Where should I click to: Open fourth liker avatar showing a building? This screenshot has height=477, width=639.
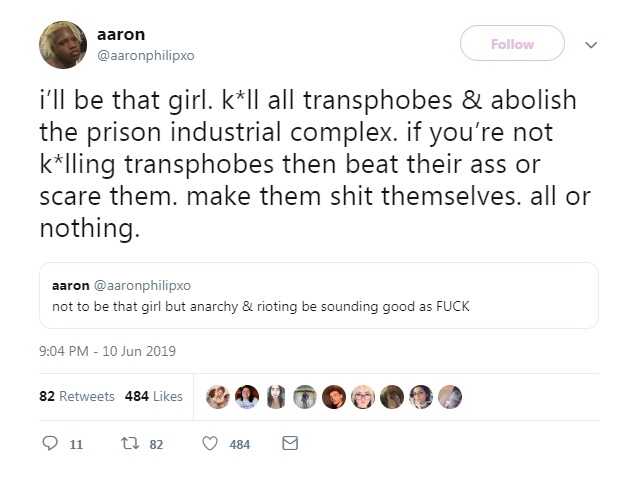pyautogui.click(x=305, y=397)
